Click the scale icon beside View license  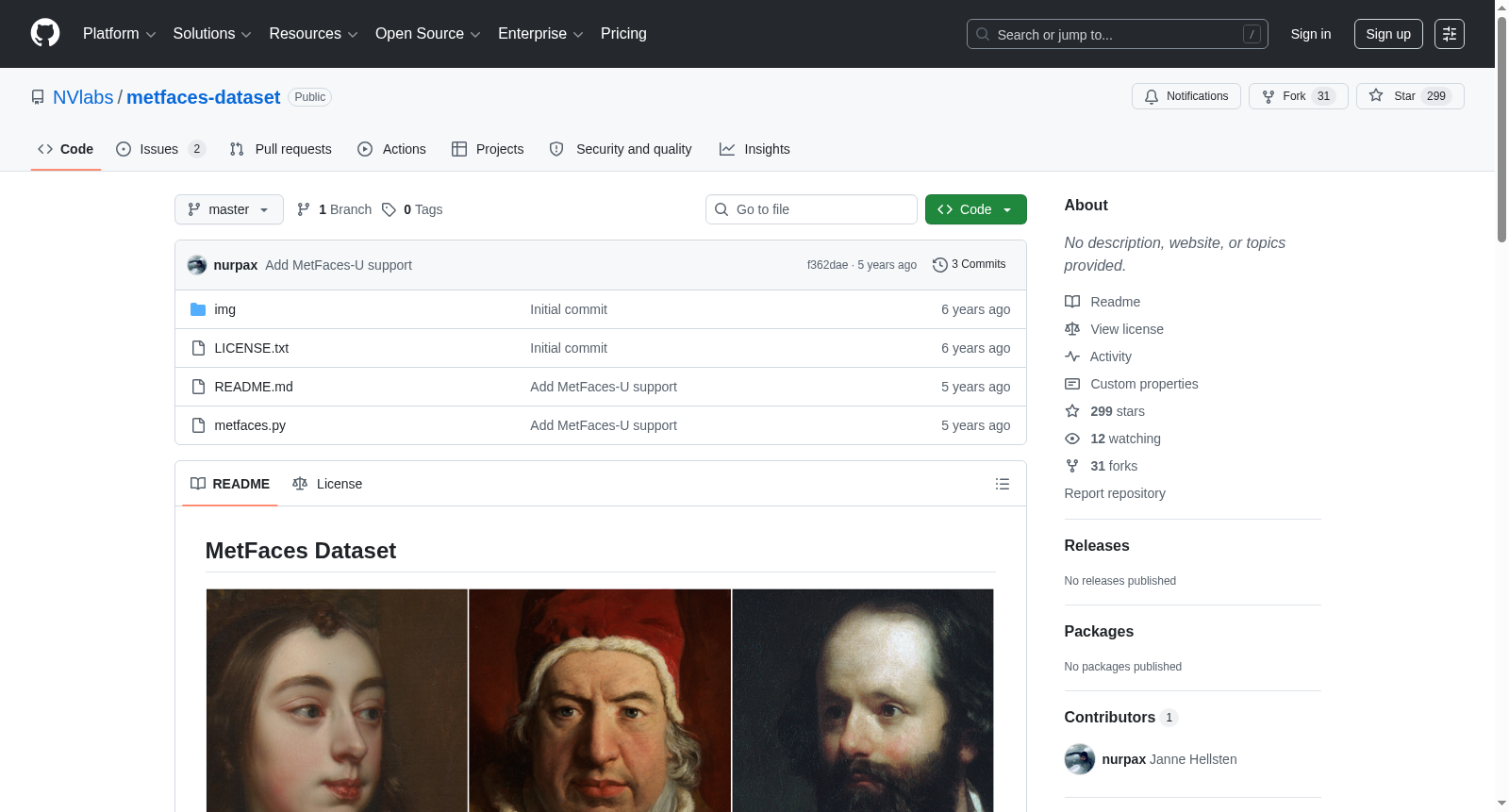pyautogui.click(x=1072, y=329)
